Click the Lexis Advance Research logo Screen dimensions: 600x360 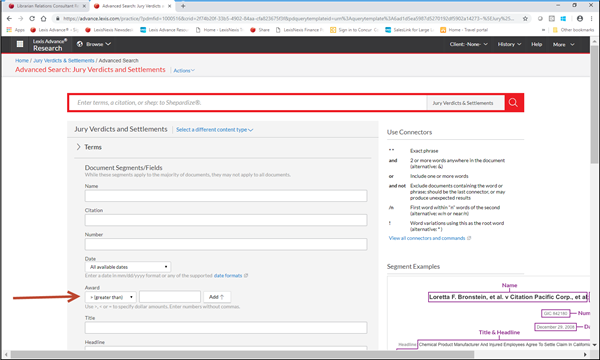[49, 45]
